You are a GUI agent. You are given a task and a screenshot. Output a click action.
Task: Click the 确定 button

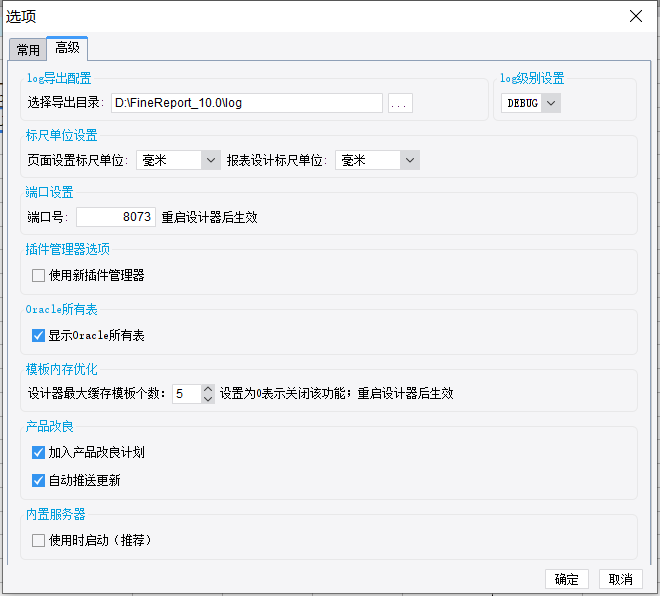[567, 579]
